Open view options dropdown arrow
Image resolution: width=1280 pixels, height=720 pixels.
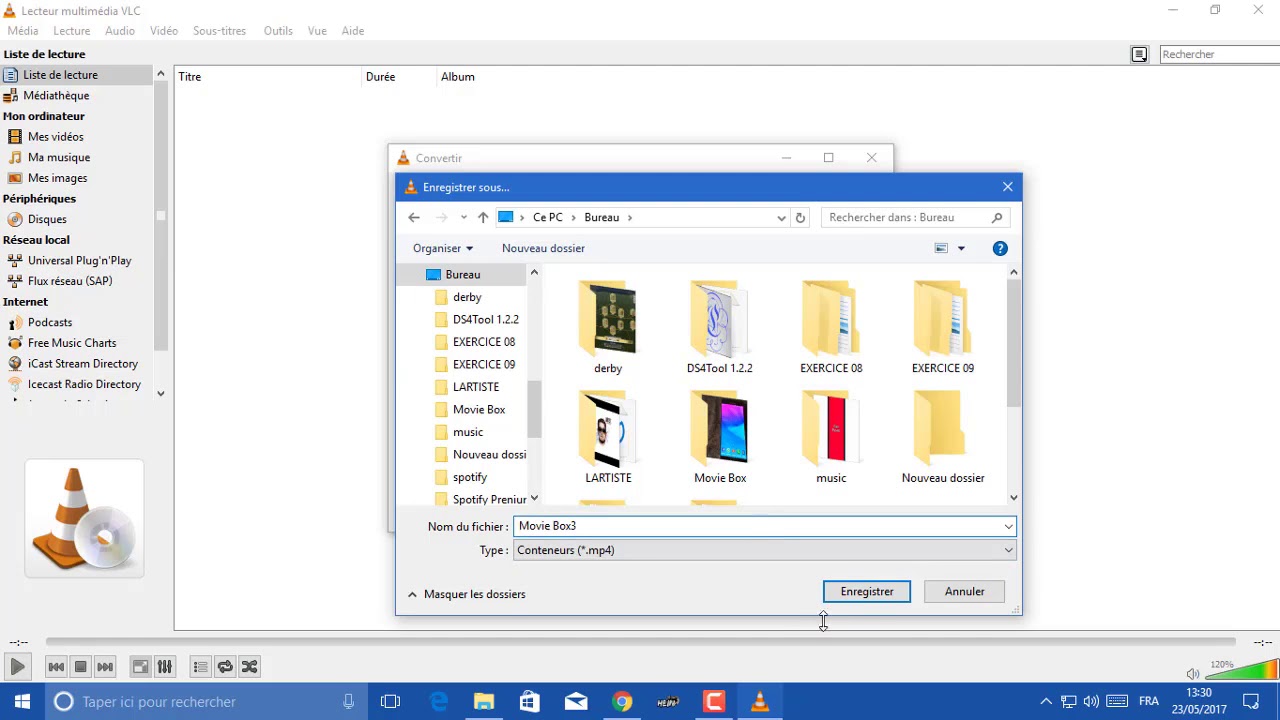961,248
